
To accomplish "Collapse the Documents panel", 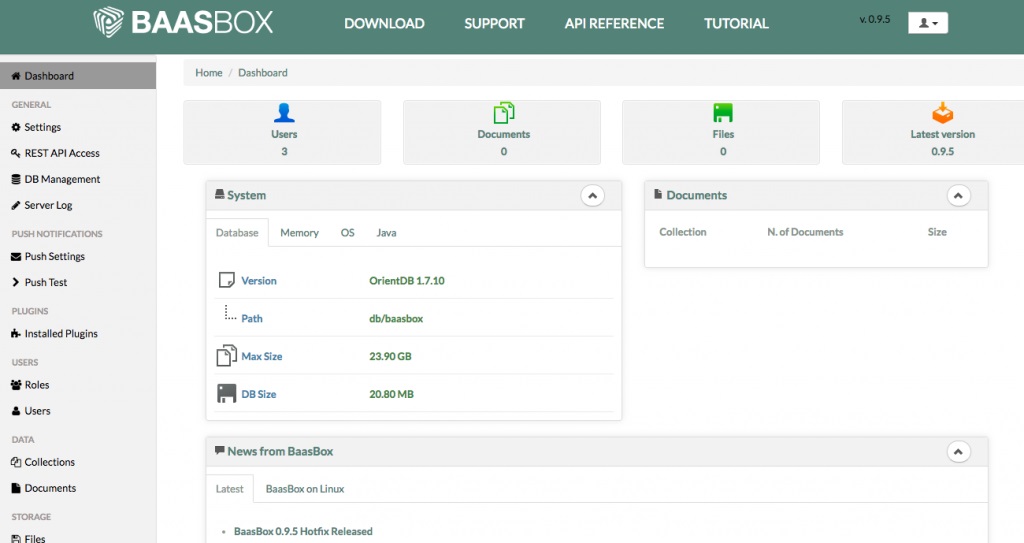I will tap(958, 195).
